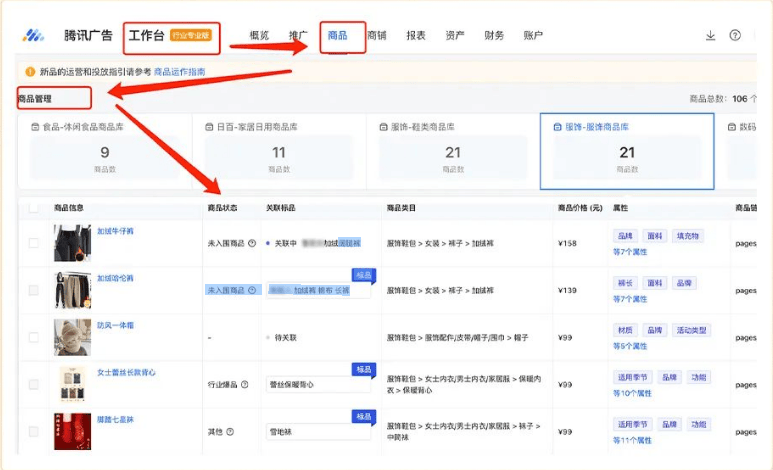Click the Tencent Ads logo icon
The height and width of the screenshot is (470, 773).
tap(34, 35)
